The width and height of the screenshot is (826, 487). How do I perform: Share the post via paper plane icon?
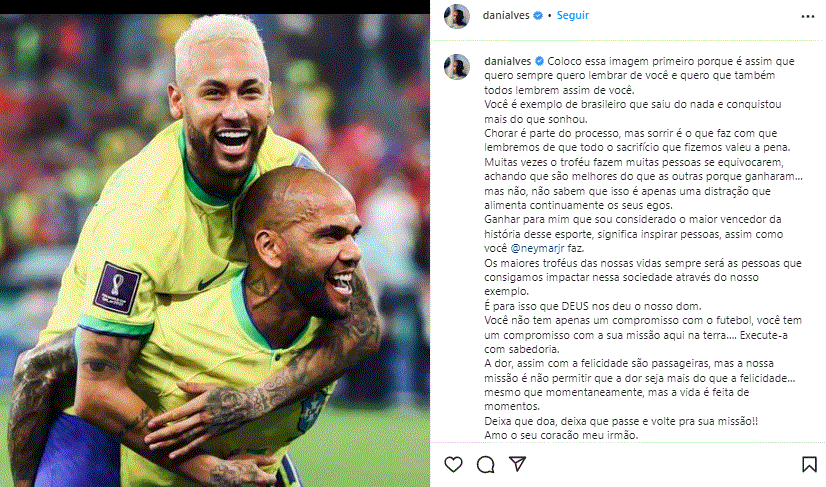(x=517, y=464)
